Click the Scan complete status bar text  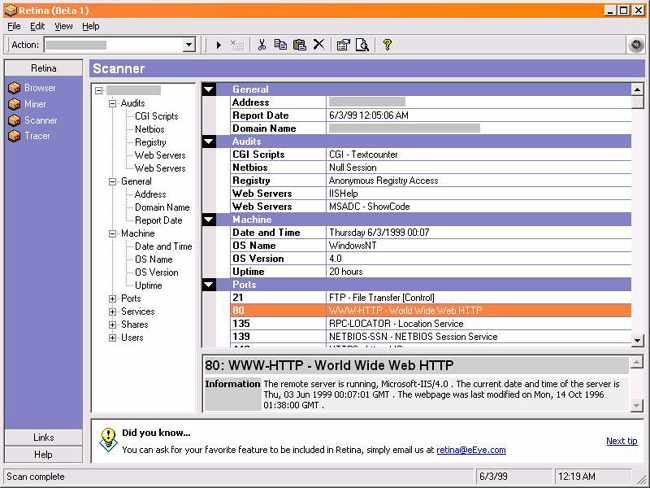point(35,477)
